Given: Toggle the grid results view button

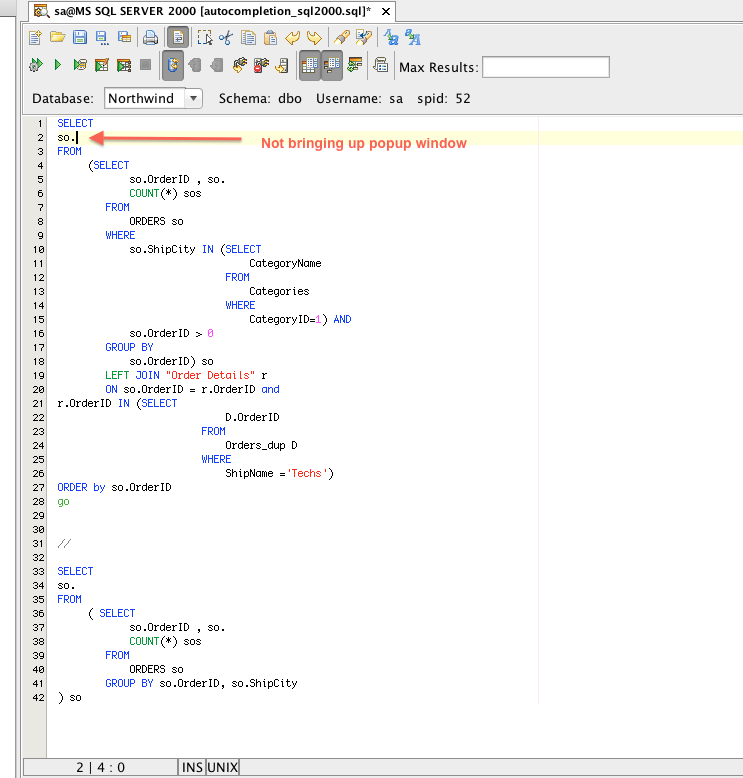Looking at the screenshot, I should pos(309,65).
